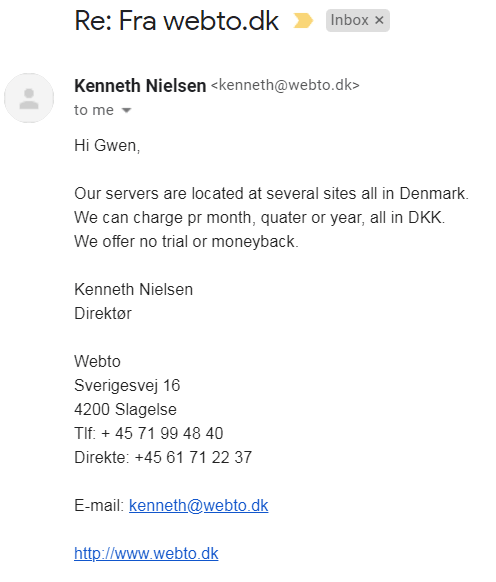Click the Sverigesvej 16 address line
This screenshot has height=582, width=496.
point(127,385)
